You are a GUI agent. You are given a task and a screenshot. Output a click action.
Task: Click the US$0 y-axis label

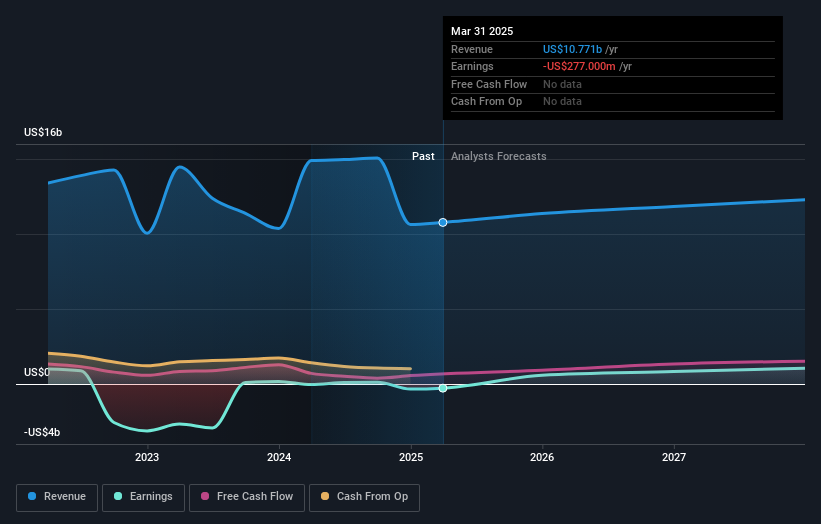37,373
